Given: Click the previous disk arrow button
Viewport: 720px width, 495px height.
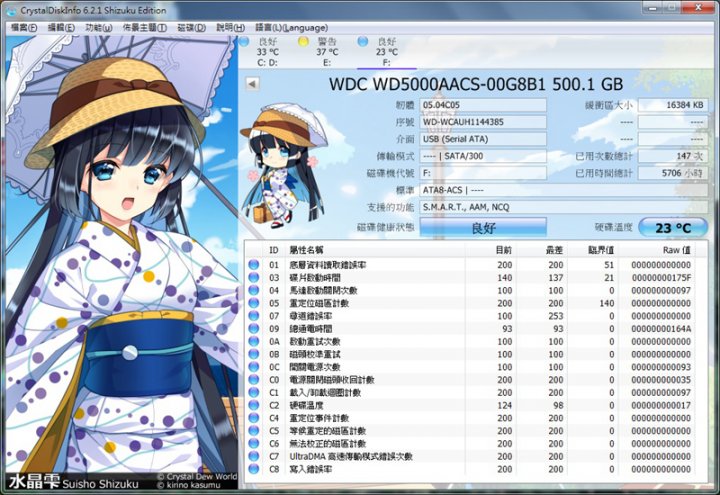Looking at the screenshot, I should (252, 84).
